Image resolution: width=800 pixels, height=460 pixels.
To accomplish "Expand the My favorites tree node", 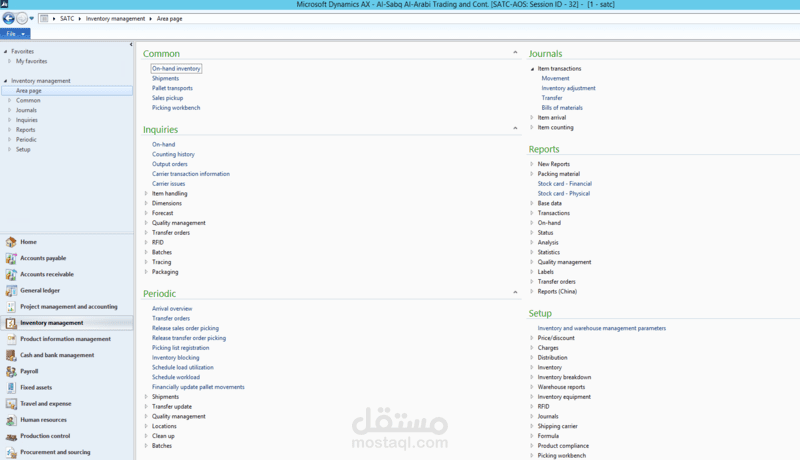I will pos(9,61).
